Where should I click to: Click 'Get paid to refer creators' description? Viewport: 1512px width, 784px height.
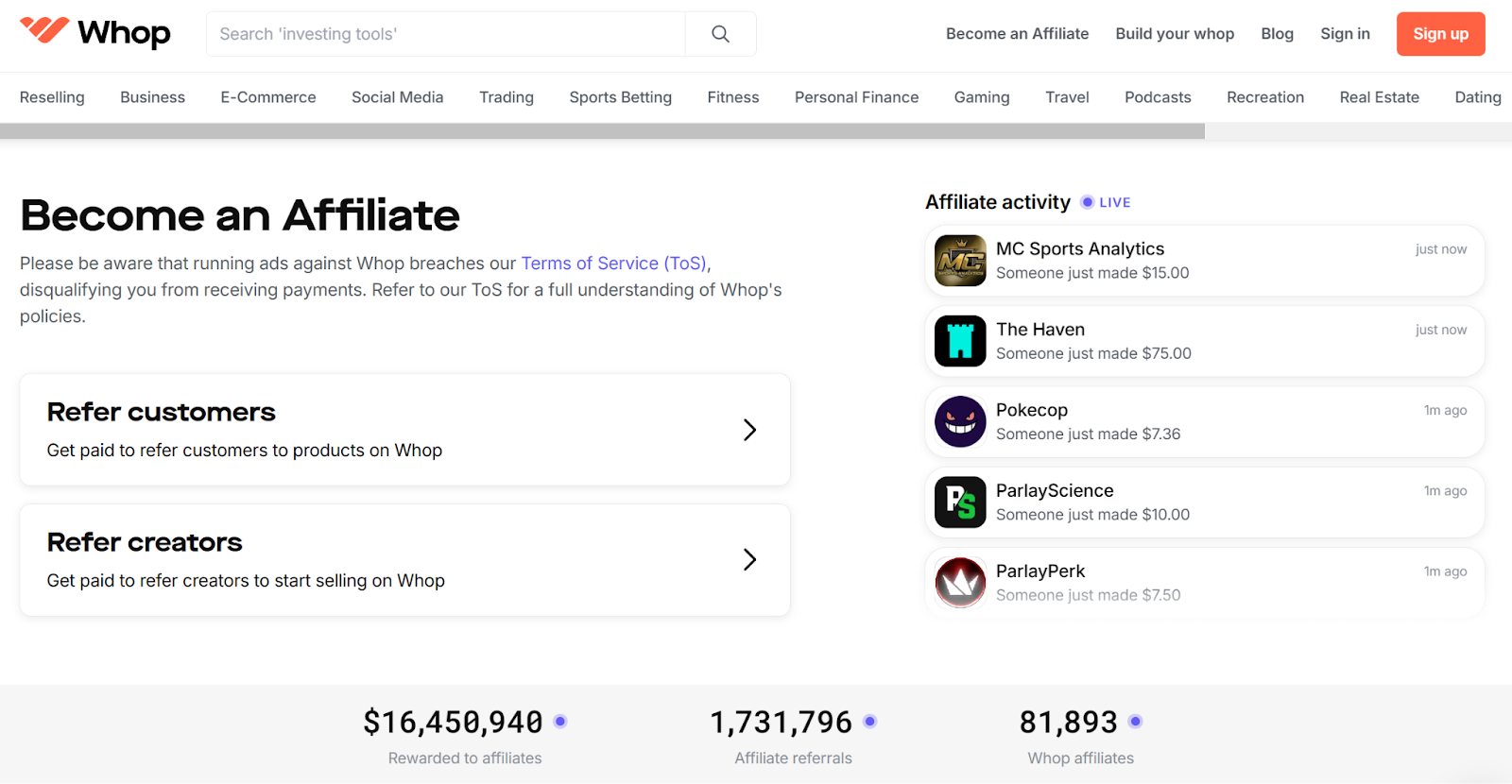coord(246,581)
